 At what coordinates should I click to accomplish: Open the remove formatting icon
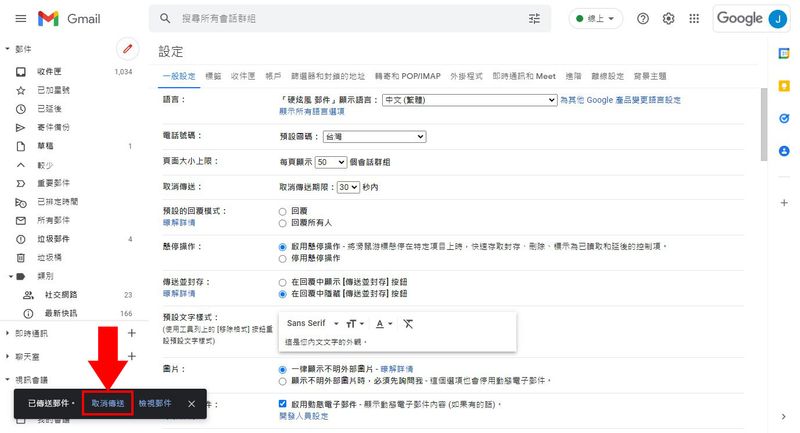[408, 324]
